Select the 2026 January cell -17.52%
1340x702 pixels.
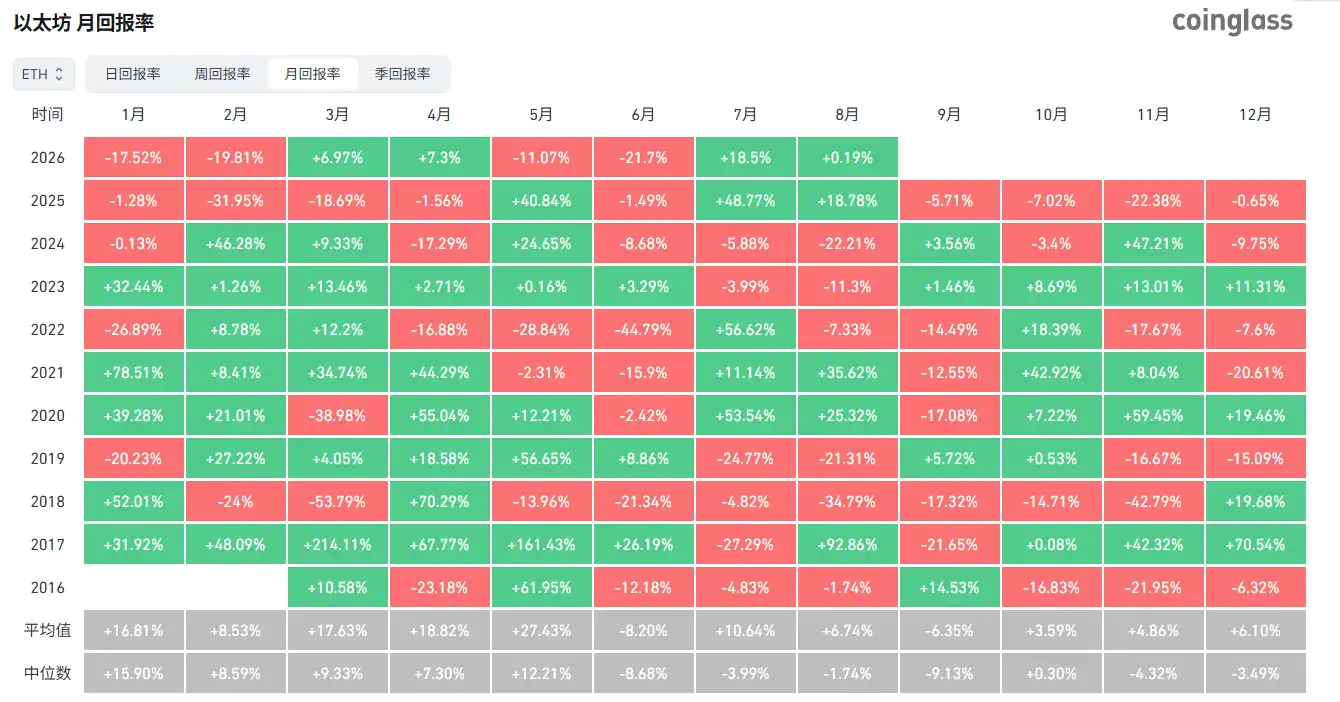[134, 158]
